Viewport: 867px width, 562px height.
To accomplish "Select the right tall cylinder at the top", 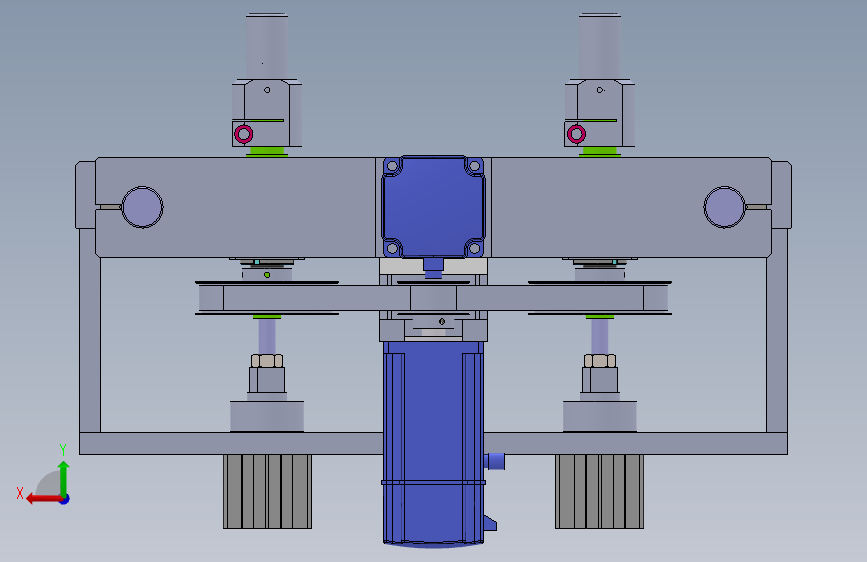I will (x=600, y=46).
